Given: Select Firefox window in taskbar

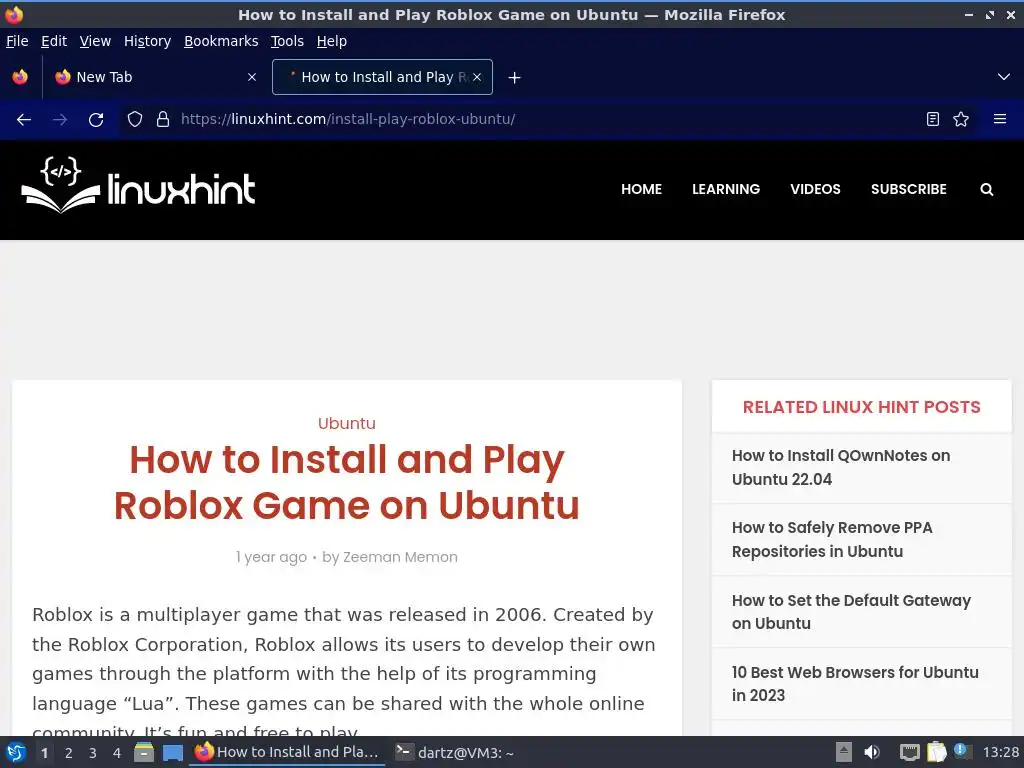Looking at the screenshot, I should pyautogui.click(x=287, y=752).
